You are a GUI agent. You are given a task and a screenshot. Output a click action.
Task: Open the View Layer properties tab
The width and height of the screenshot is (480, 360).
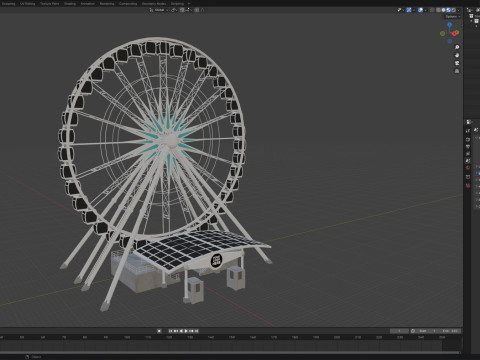coord(468,154)
